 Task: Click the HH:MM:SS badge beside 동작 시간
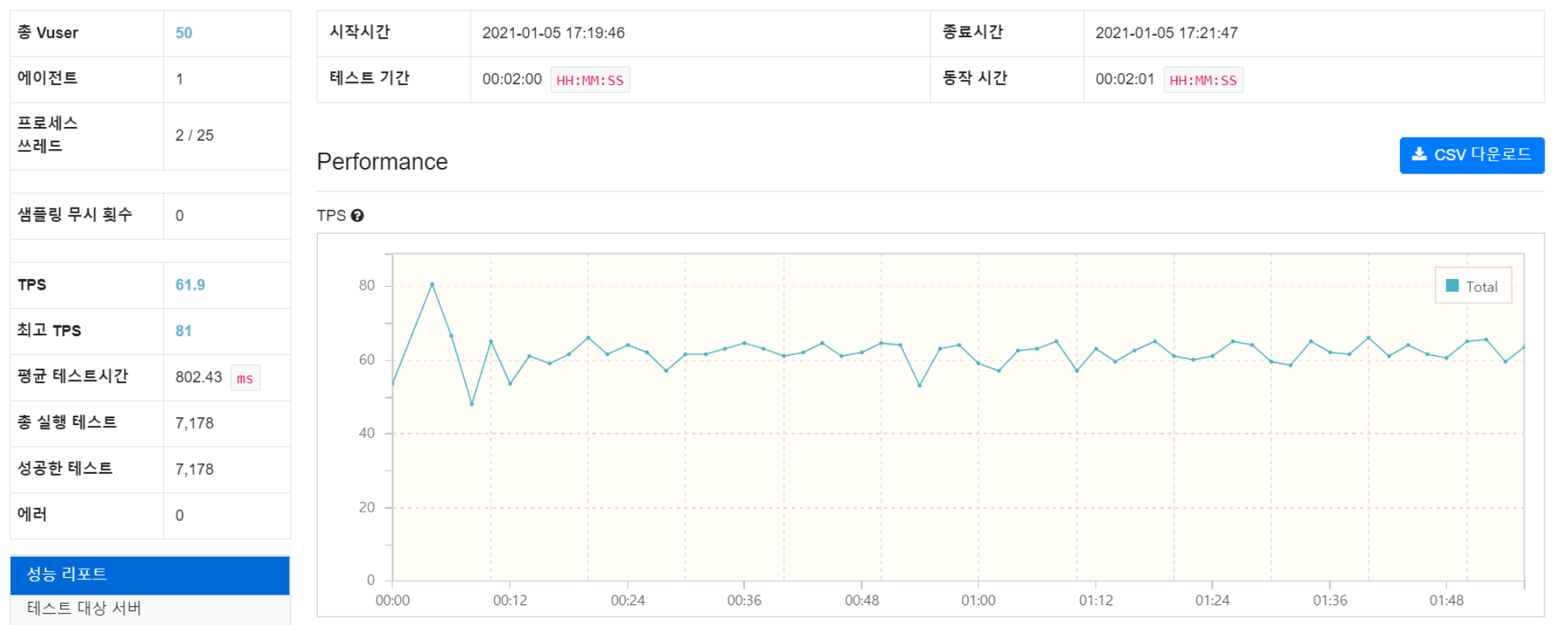point(1203,78)
